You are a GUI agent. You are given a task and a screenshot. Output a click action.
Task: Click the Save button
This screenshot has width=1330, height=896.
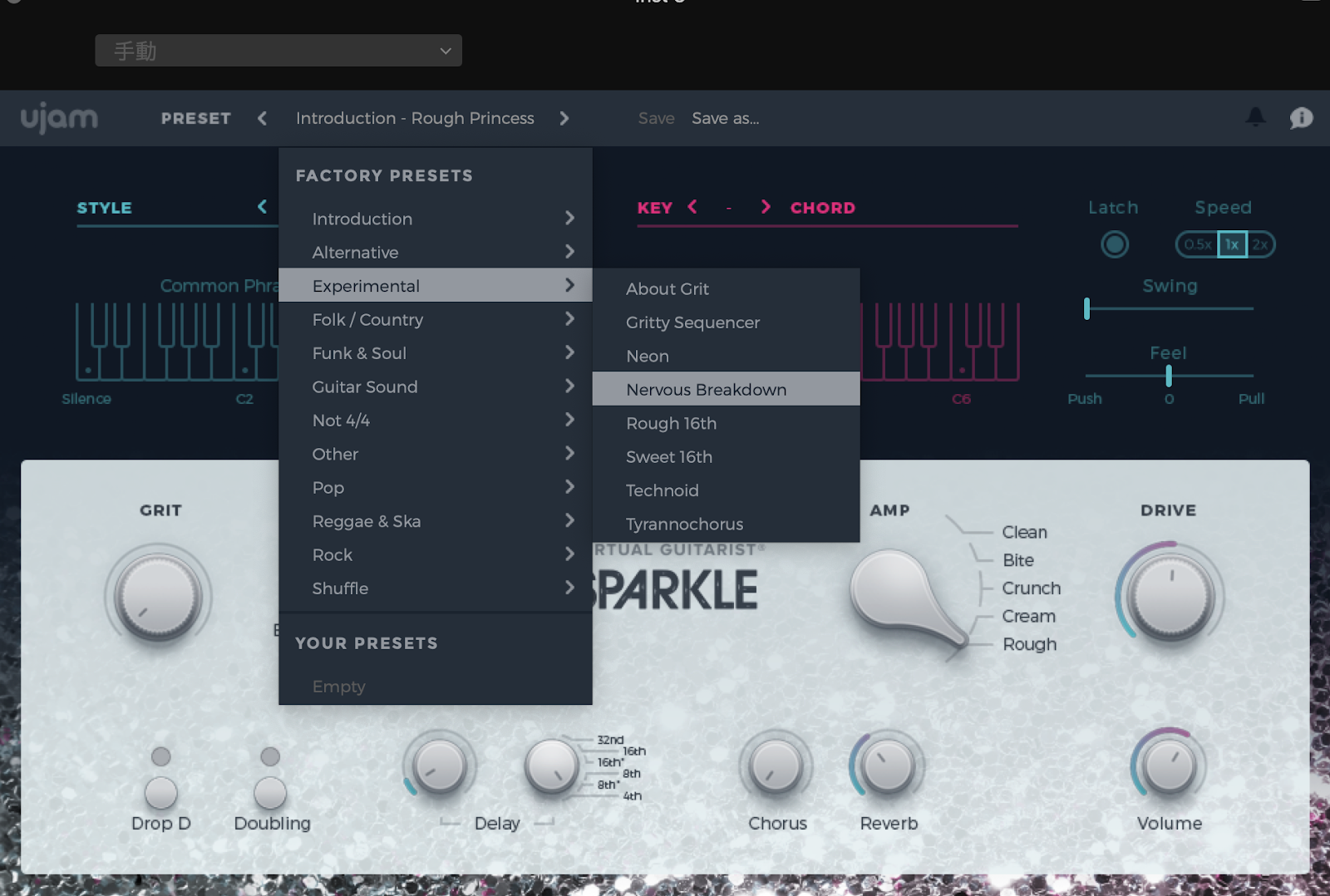(656, 118)
